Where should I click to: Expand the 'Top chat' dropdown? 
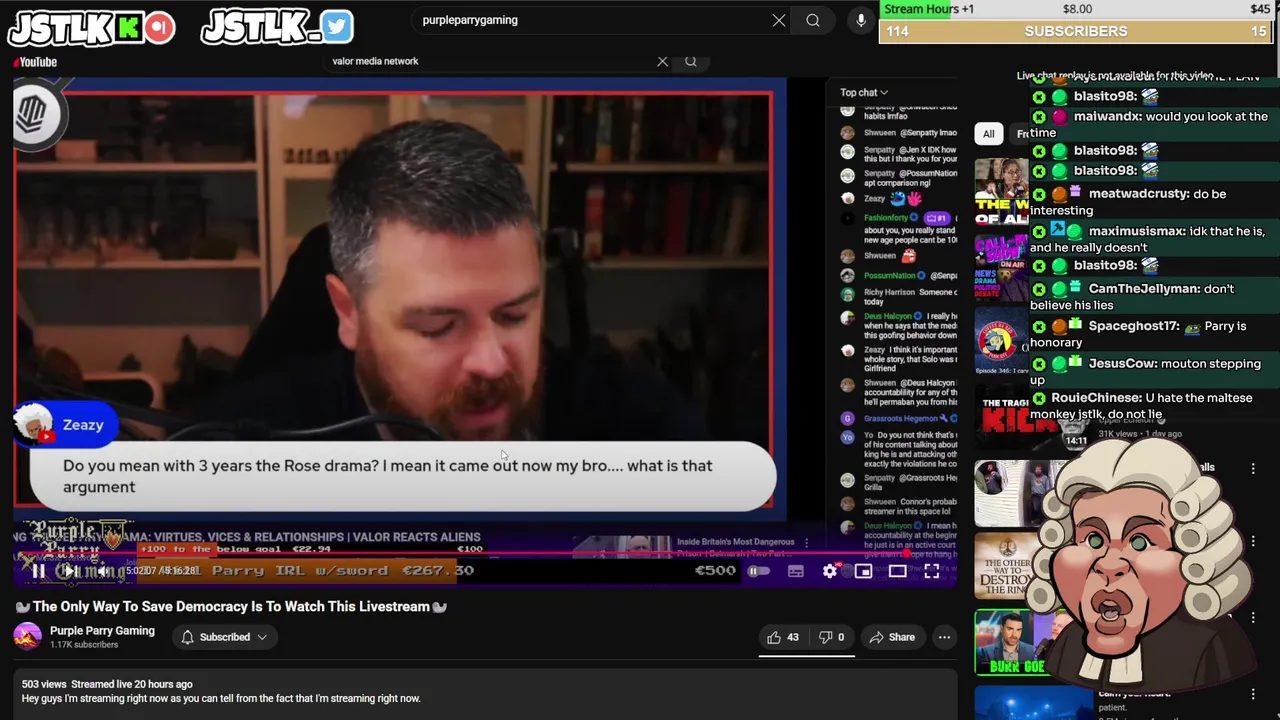coord(864,92)
